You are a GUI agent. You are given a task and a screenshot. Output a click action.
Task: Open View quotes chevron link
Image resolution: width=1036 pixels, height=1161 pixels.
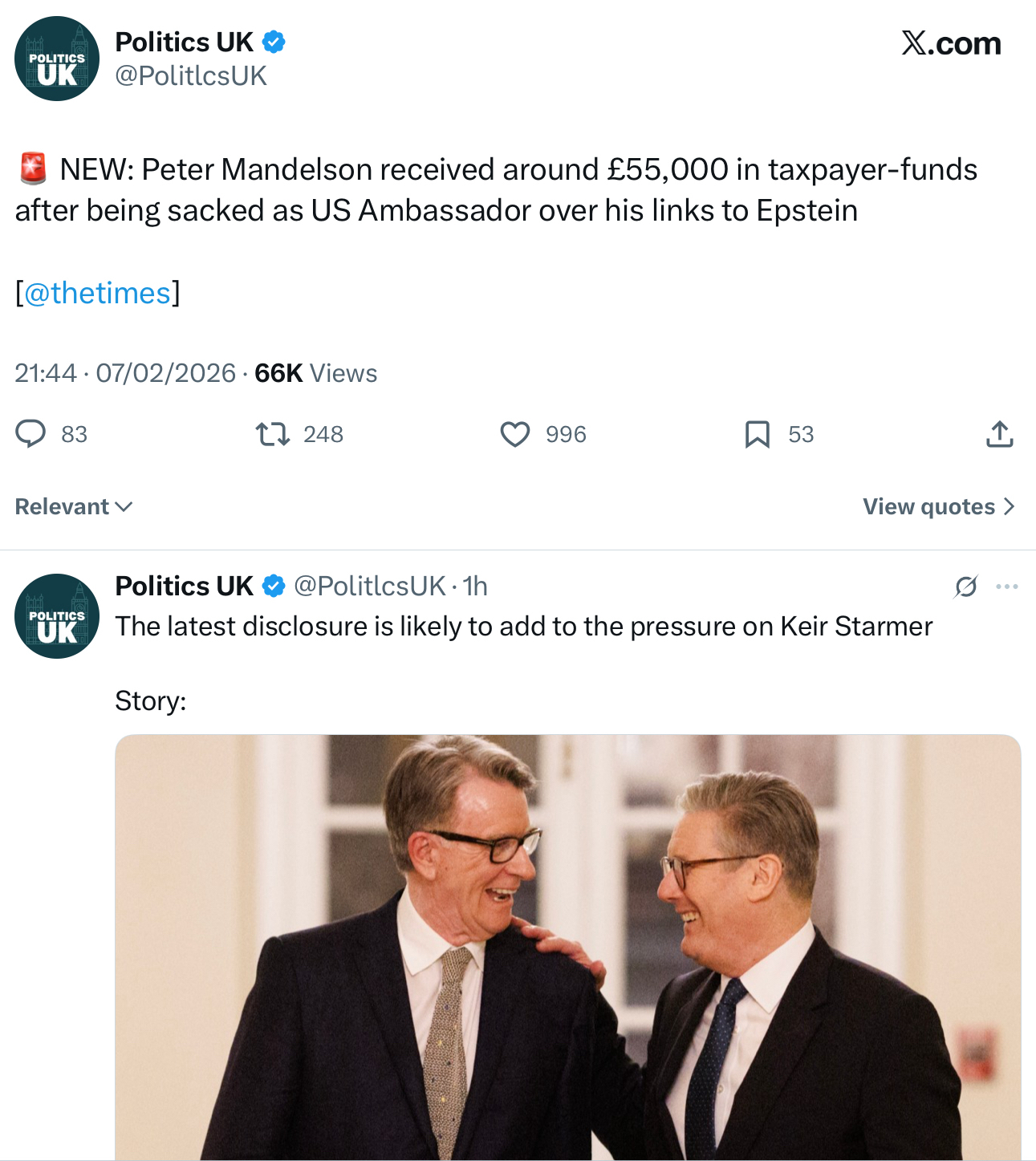click(939, 507)
